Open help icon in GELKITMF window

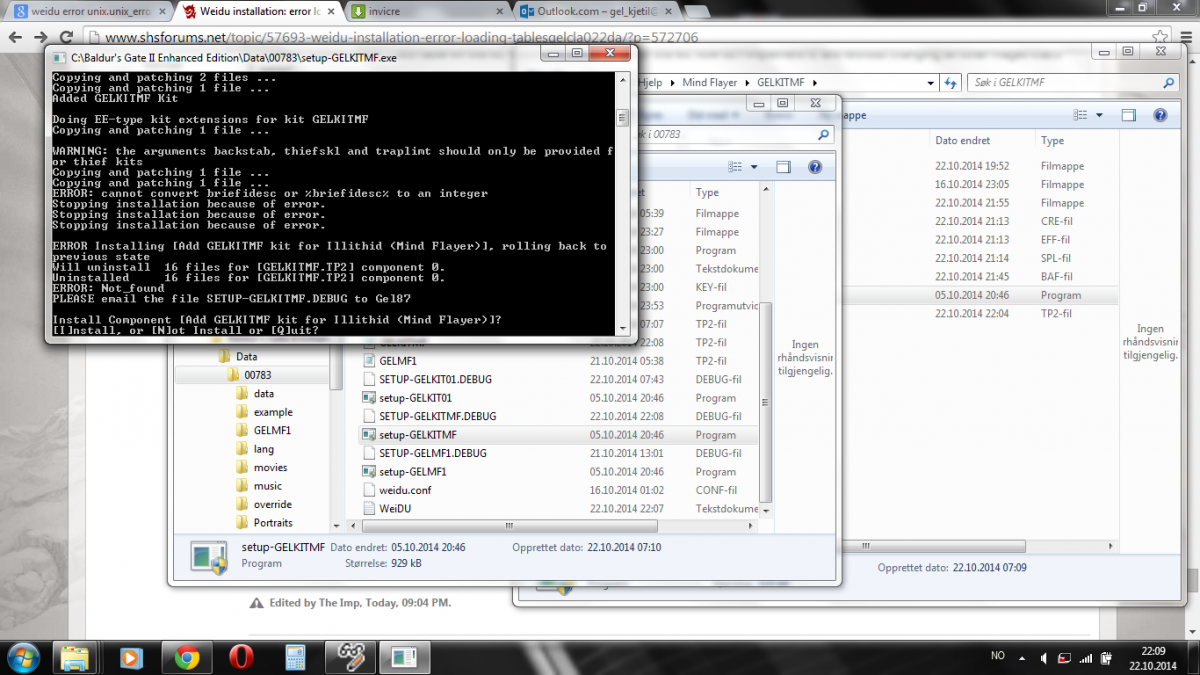(x=1160, y=116)
